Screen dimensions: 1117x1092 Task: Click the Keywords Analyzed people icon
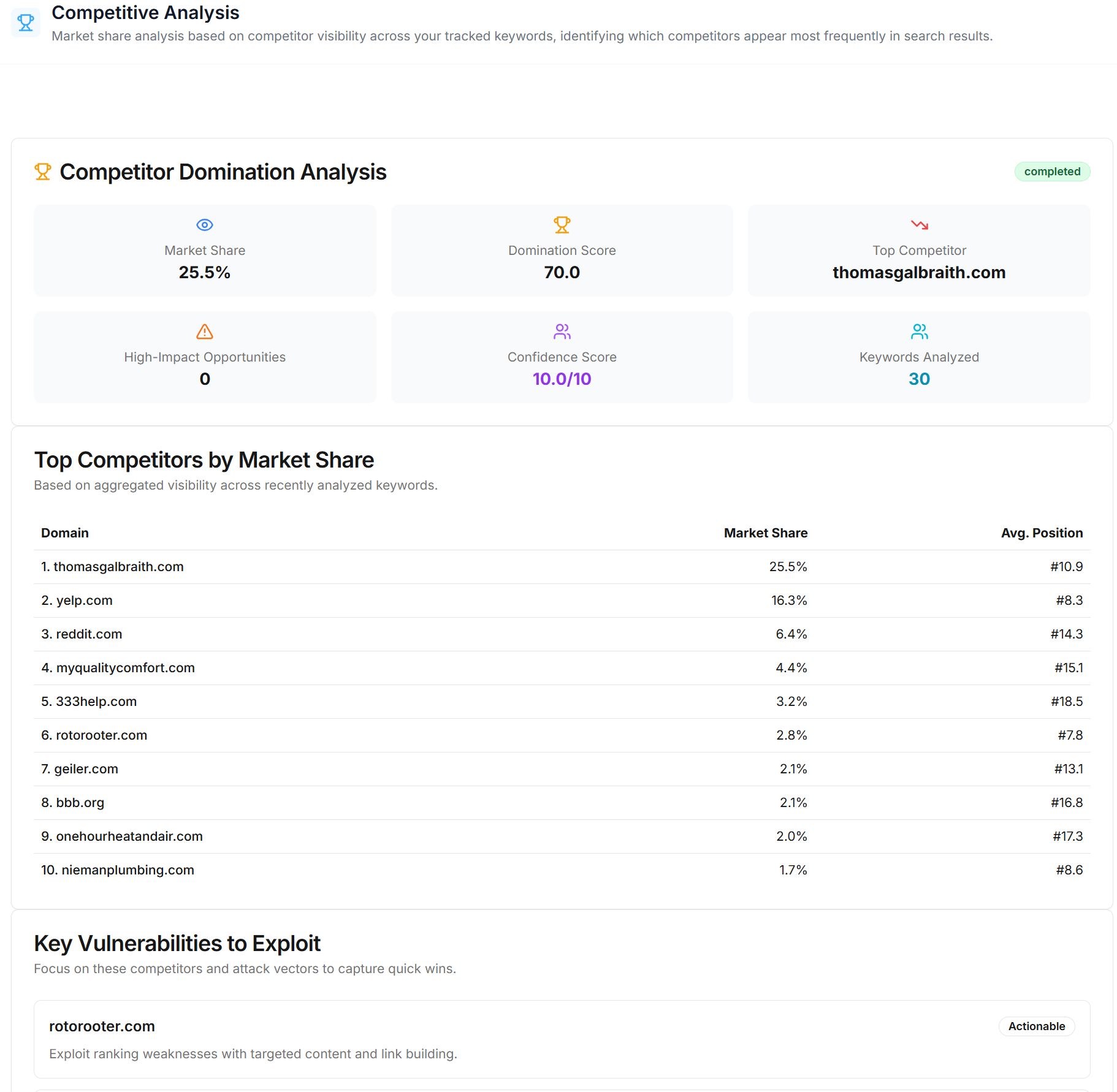(x=919, y=332)
